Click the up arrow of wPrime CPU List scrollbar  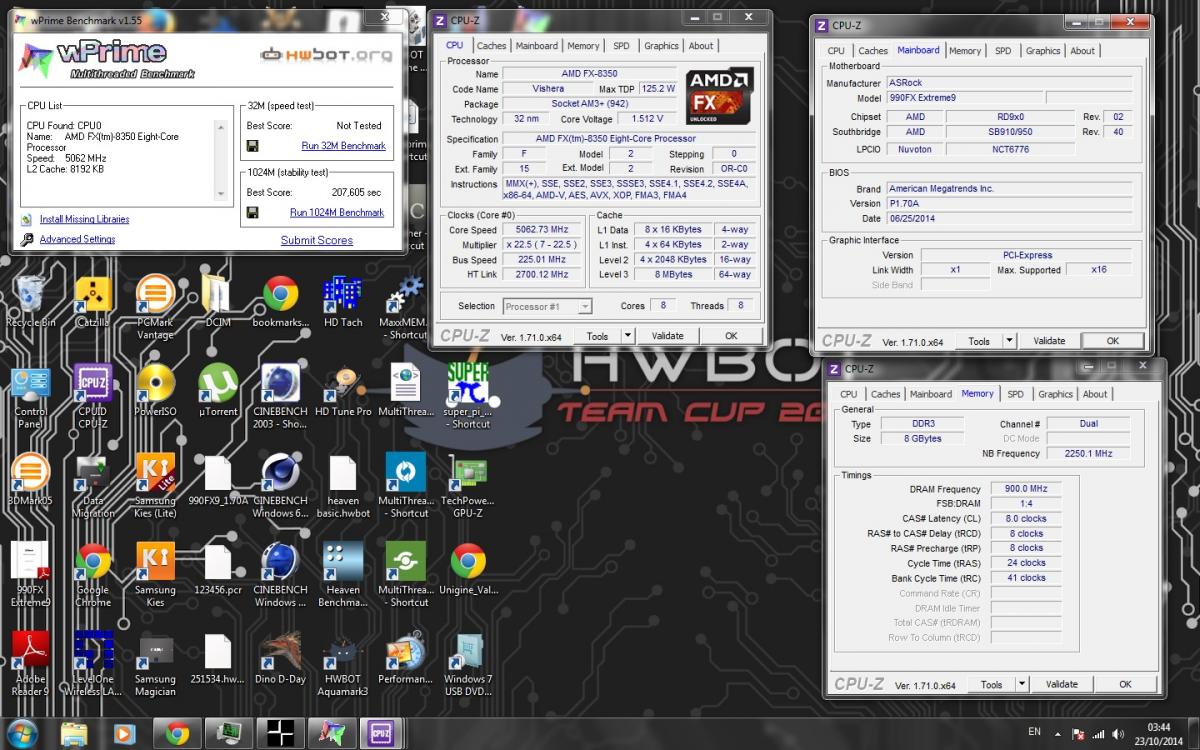[x=223, y=125]
